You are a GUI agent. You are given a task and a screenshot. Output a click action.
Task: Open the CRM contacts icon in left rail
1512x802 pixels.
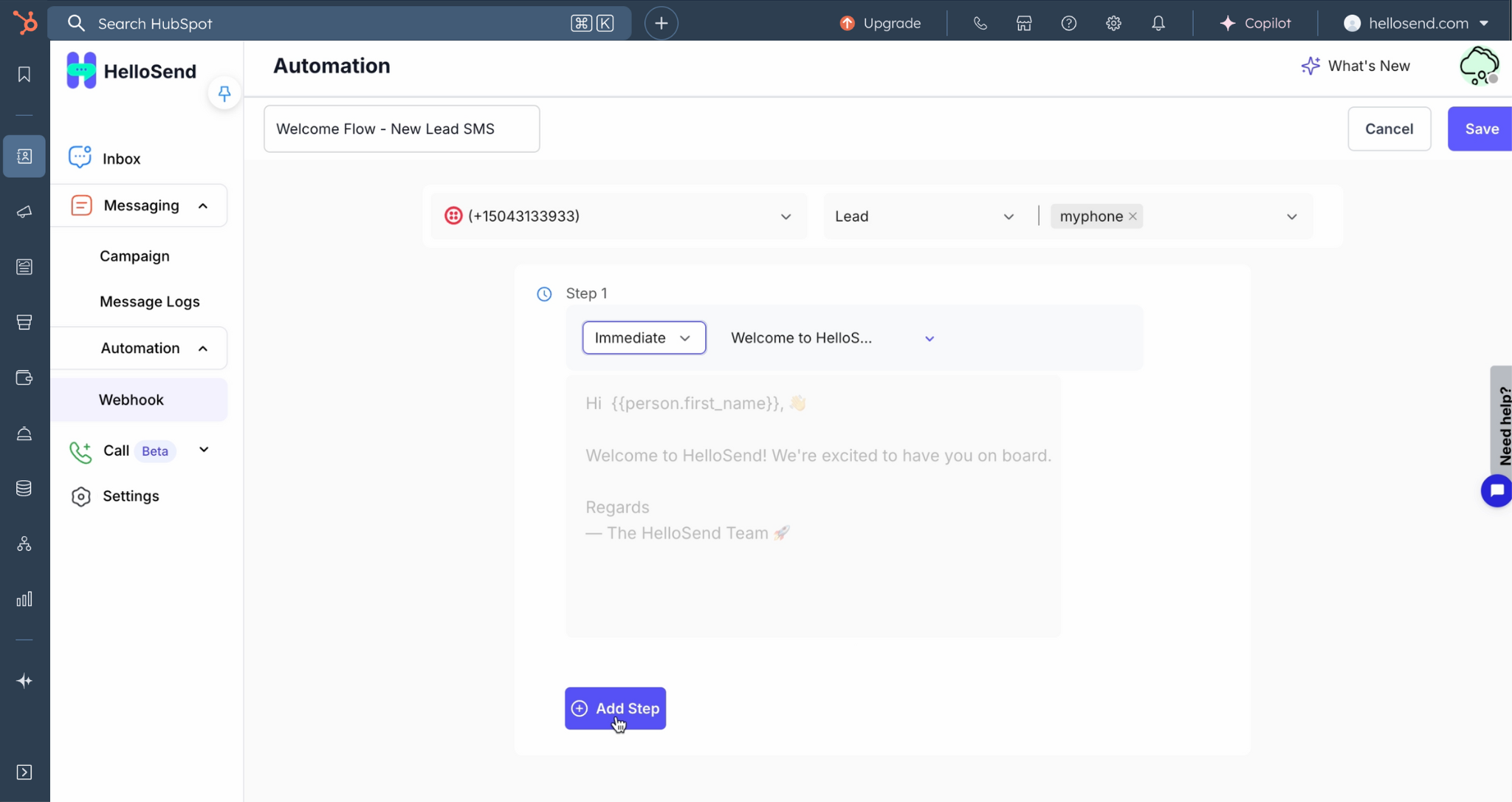coord(24,156)
